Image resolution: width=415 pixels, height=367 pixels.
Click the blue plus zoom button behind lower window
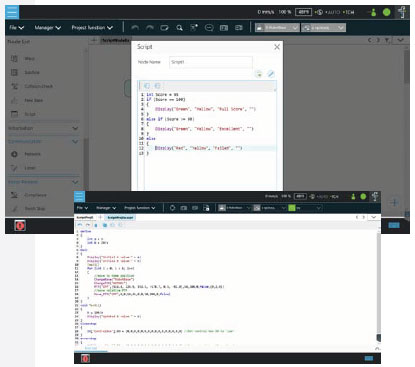[x=395, y=202]
